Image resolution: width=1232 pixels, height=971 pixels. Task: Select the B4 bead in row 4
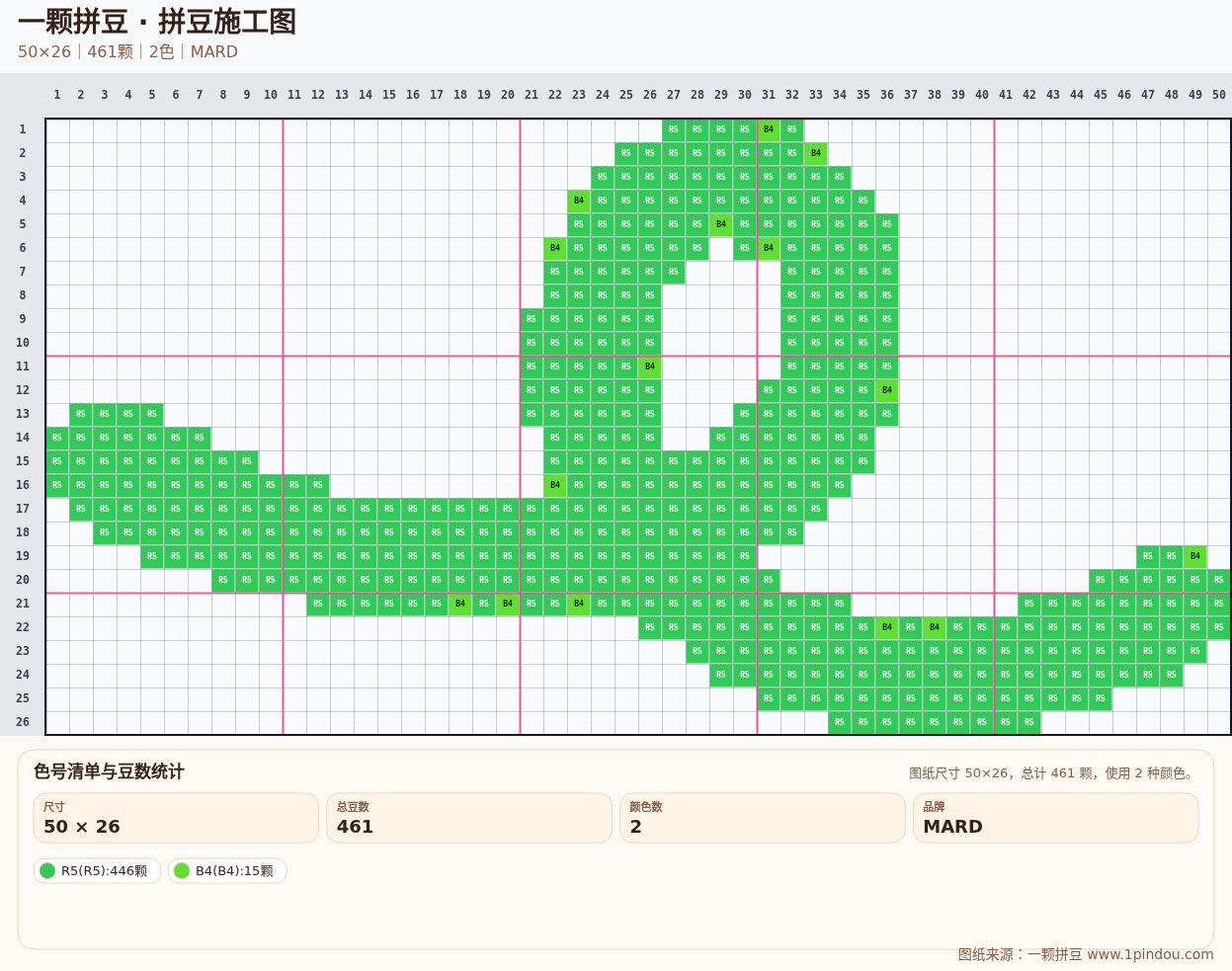pyautogui.click(x=579, y=201)
